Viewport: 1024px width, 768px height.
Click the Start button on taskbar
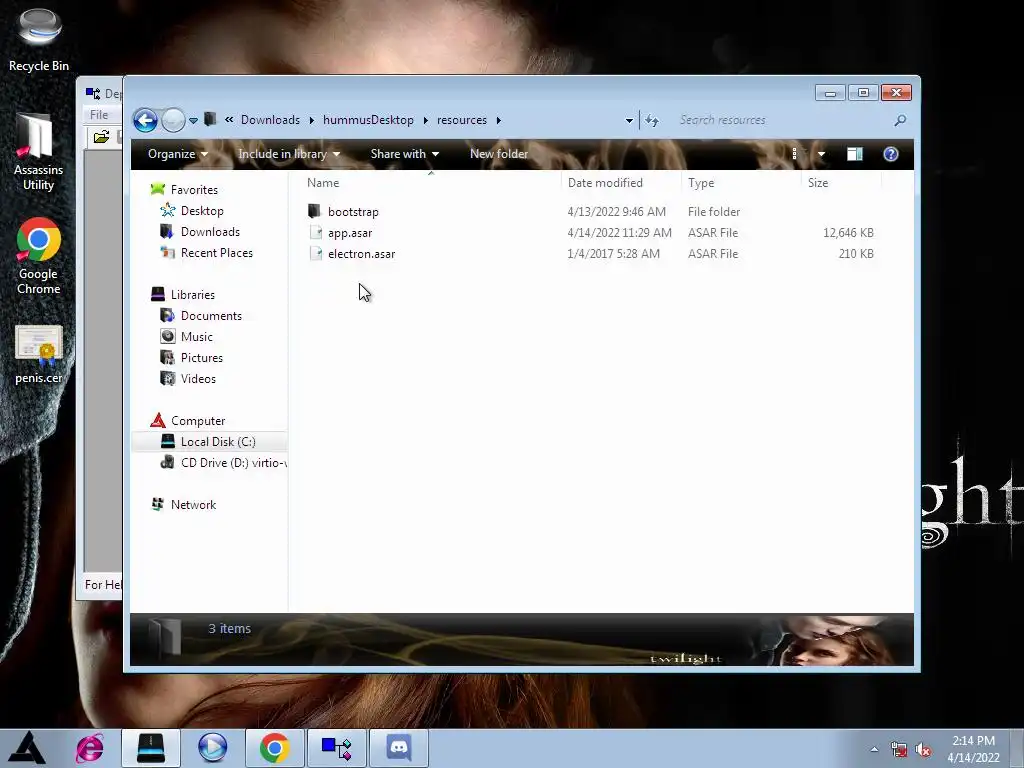pyautogui.click(x=27, y=748)
